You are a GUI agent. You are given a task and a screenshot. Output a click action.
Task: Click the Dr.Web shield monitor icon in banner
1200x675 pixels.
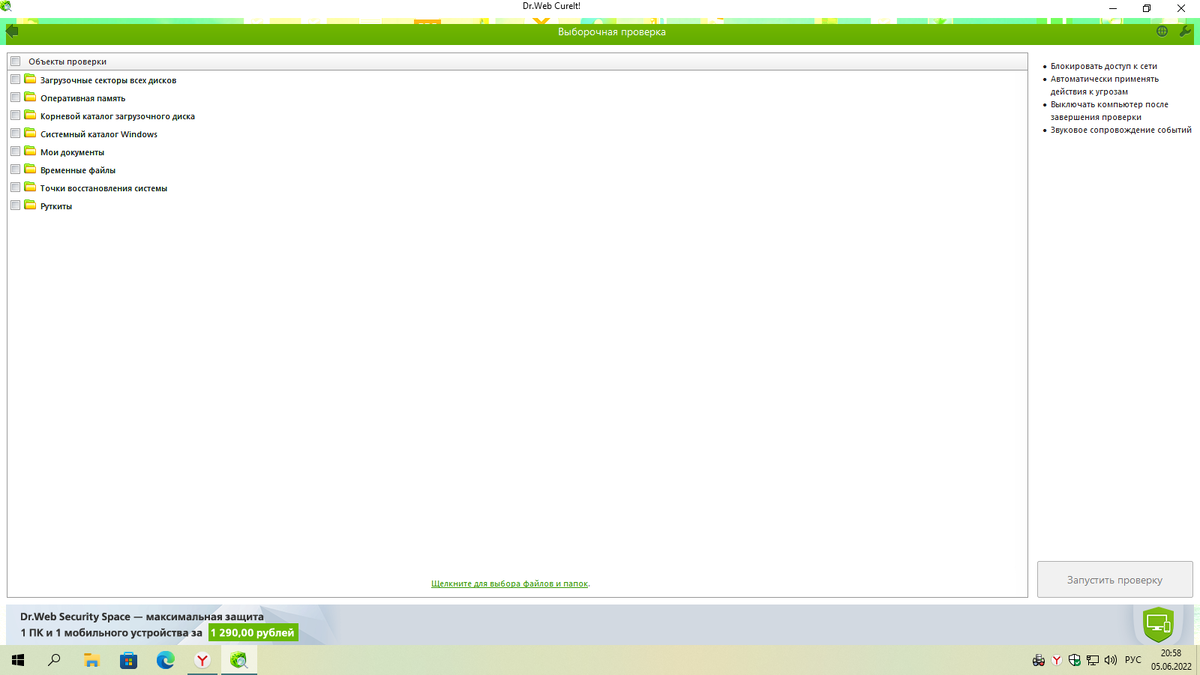[1158, 624]
